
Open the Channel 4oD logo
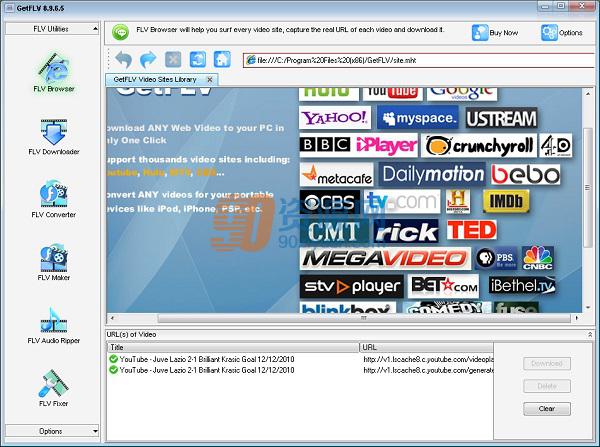556,145
